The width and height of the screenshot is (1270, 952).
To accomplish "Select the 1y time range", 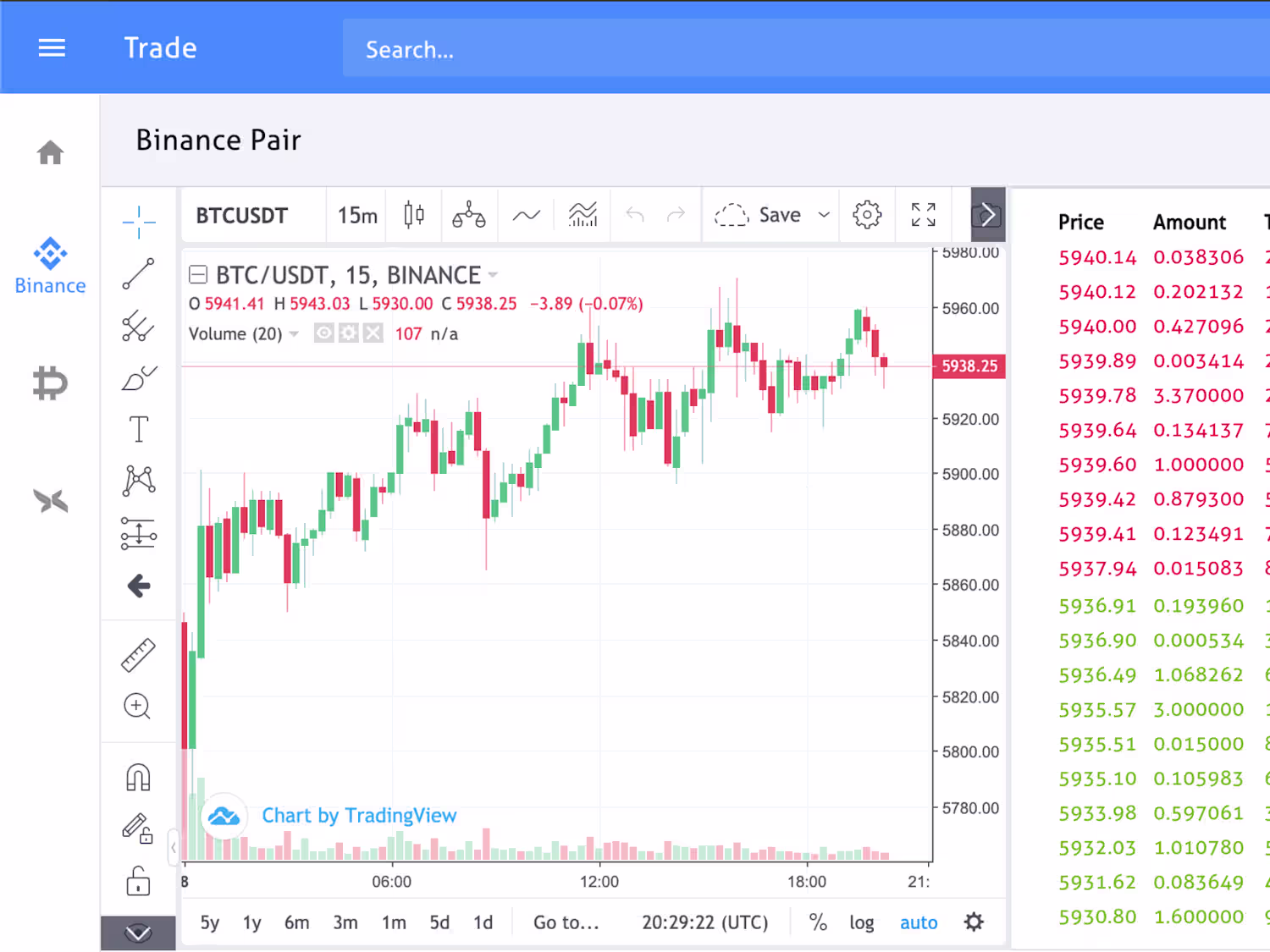I will coord(251,922).
